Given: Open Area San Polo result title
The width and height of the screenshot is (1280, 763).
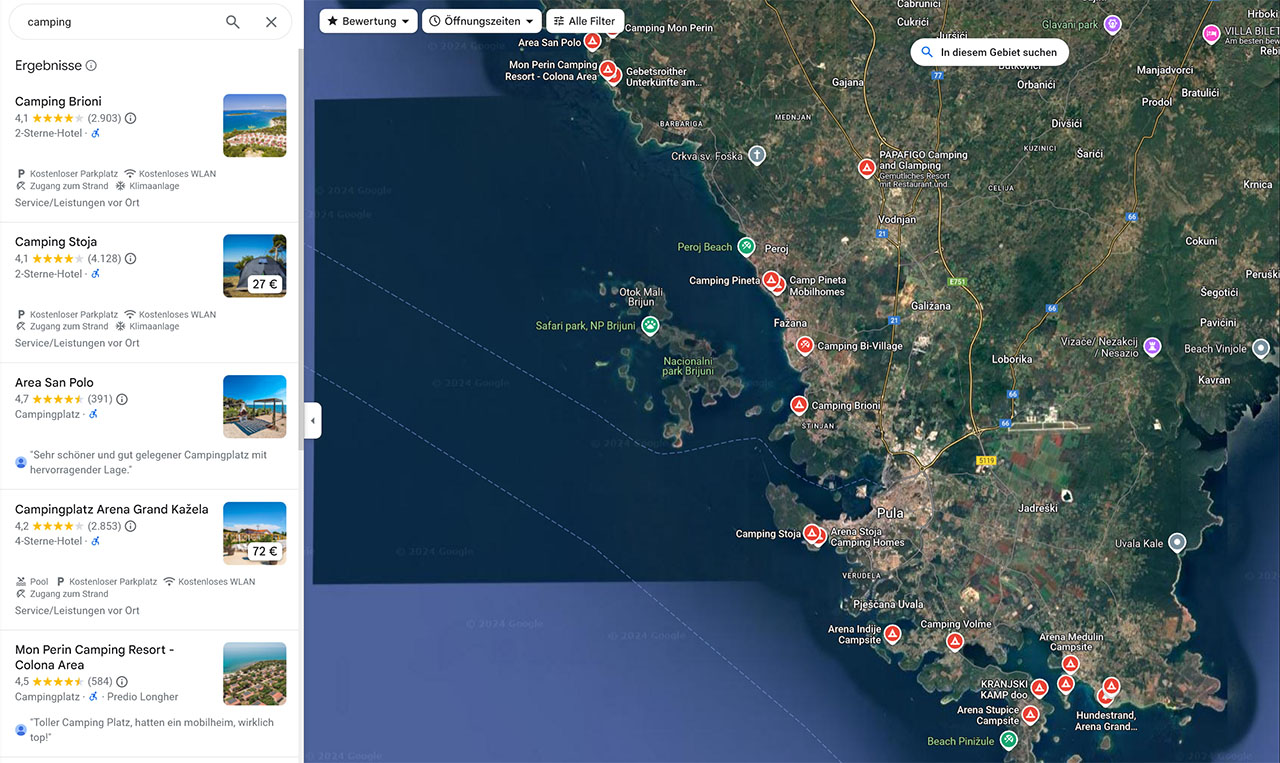Looking at the screenshot, I should [54, 383].
